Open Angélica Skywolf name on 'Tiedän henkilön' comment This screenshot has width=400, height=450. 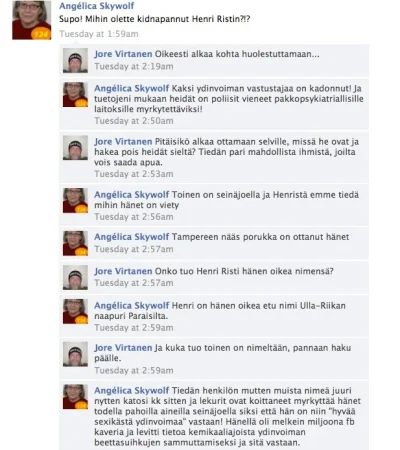(x=132, y=390)
